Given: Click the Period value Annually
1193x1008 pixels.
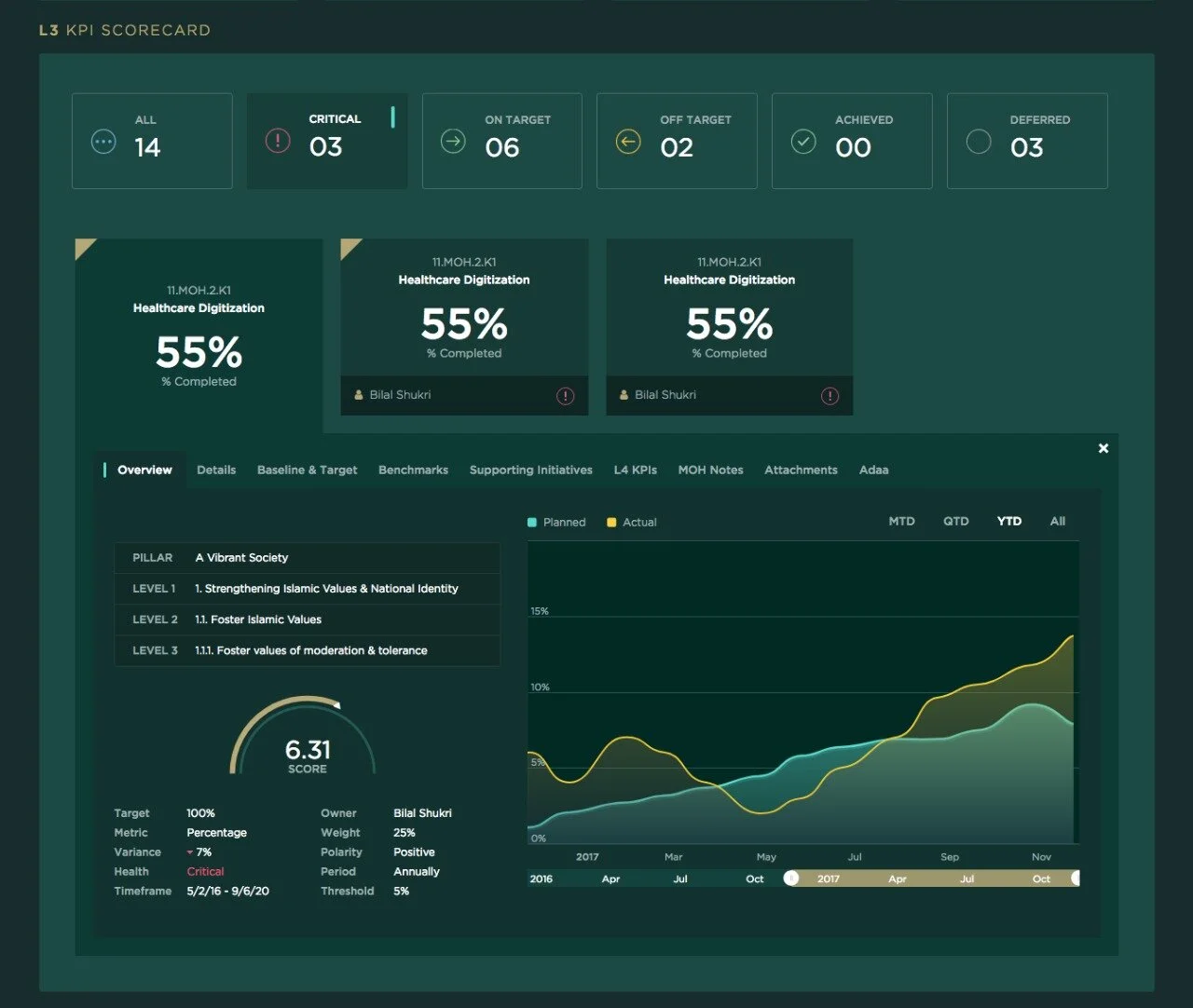Looking at the screenshot, I should [x=417, y=872].
